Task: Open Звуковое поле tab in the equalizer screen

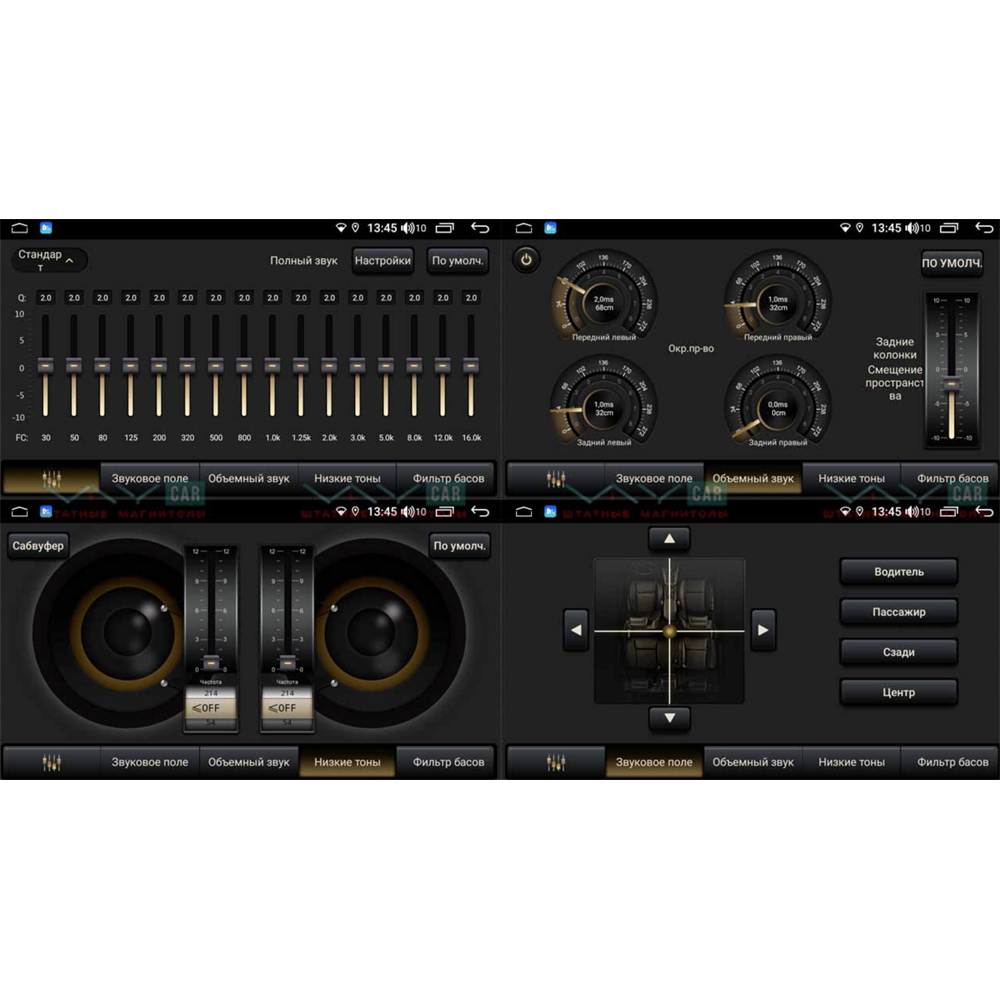Action: tap(150, 478)
